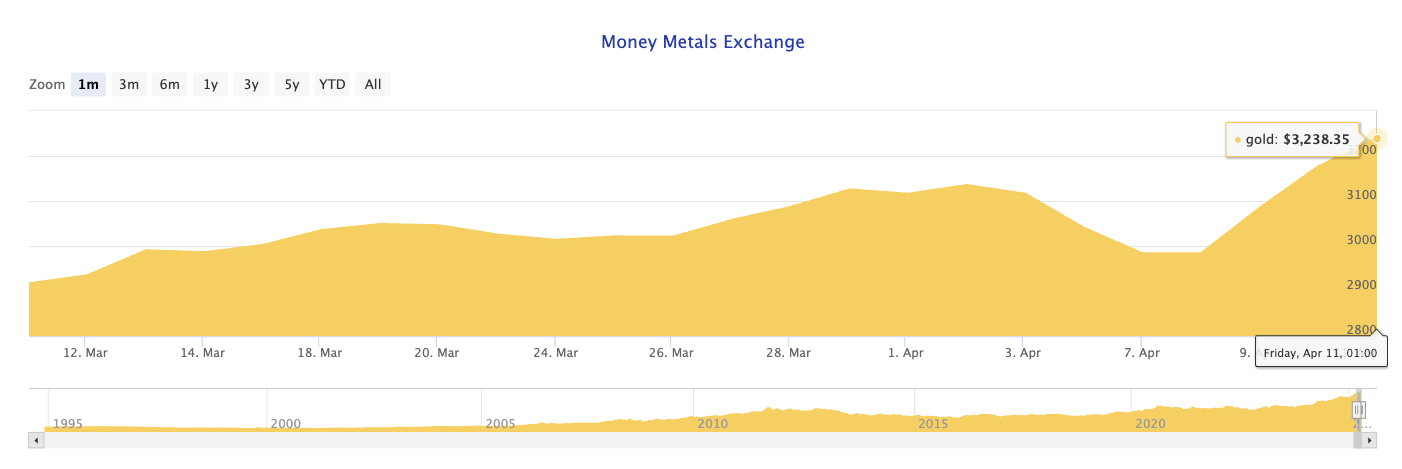The image size is (1402, 469).
Task: Click the scrollbar right arrow
Action: [1370, 440]
